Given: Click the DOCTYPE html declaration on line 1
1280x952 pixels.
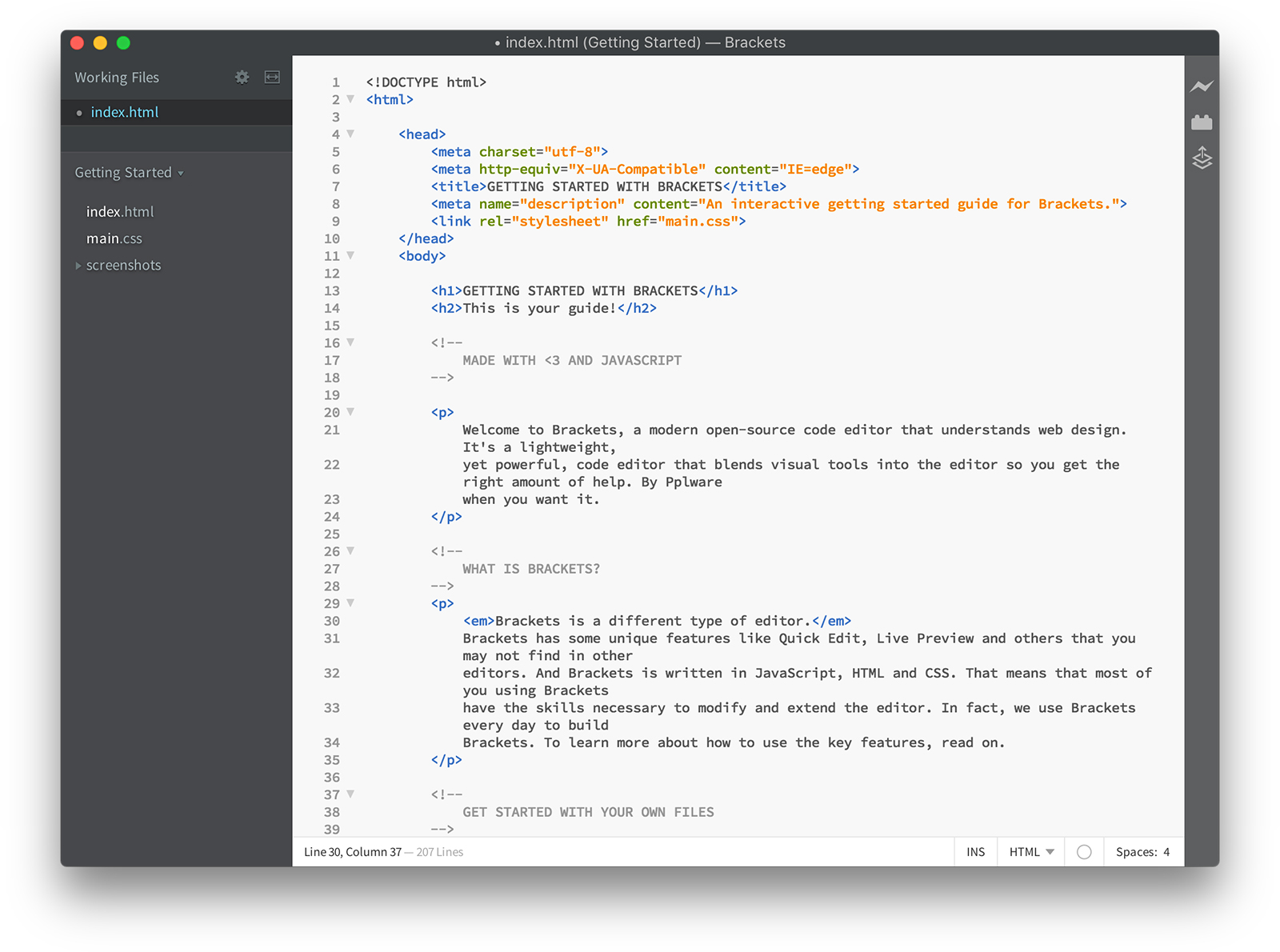Looking at the screenshot, I should click(x=426, y=82).
